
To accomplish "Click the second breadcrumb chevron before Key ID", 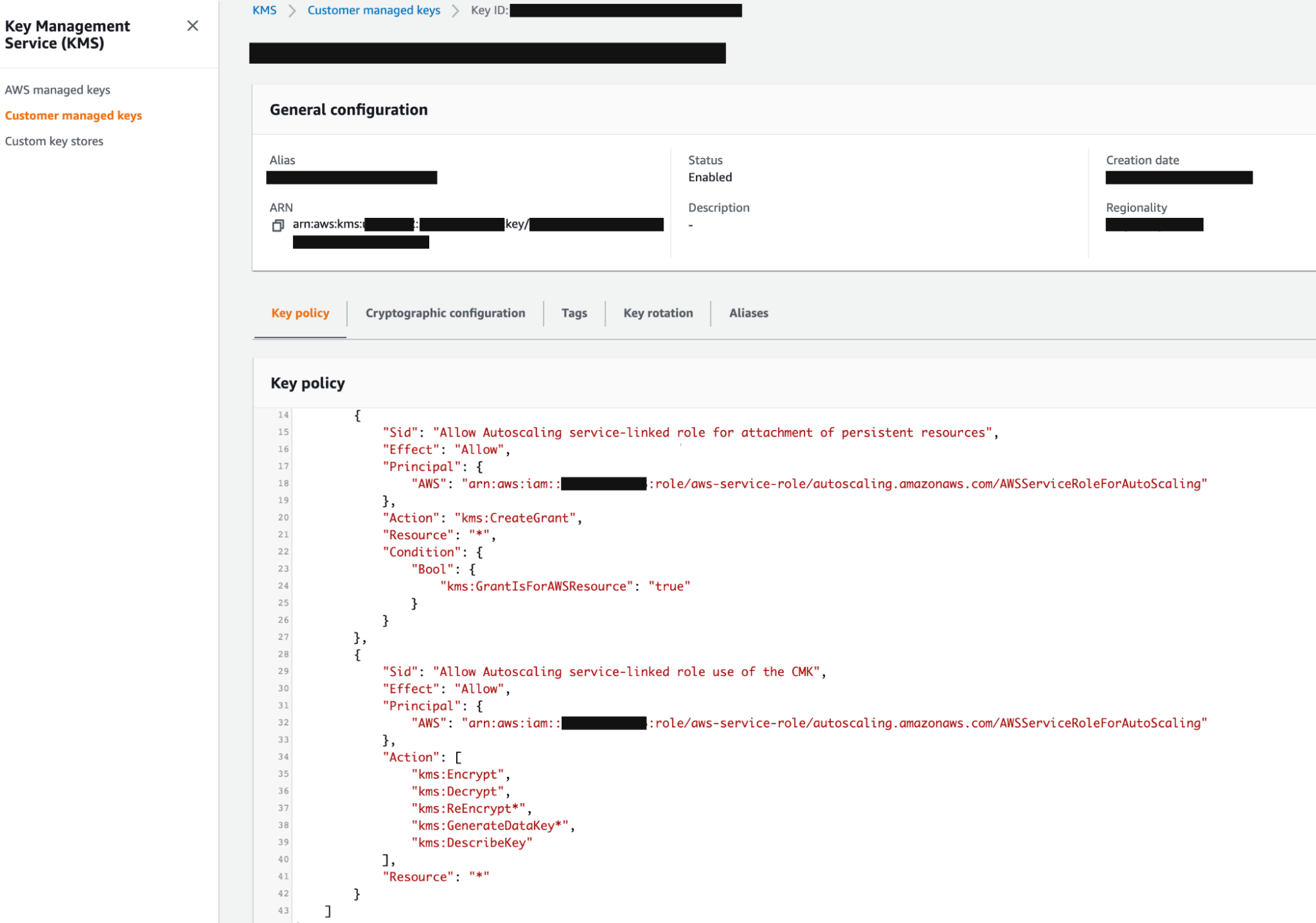I will pos(456,11).
